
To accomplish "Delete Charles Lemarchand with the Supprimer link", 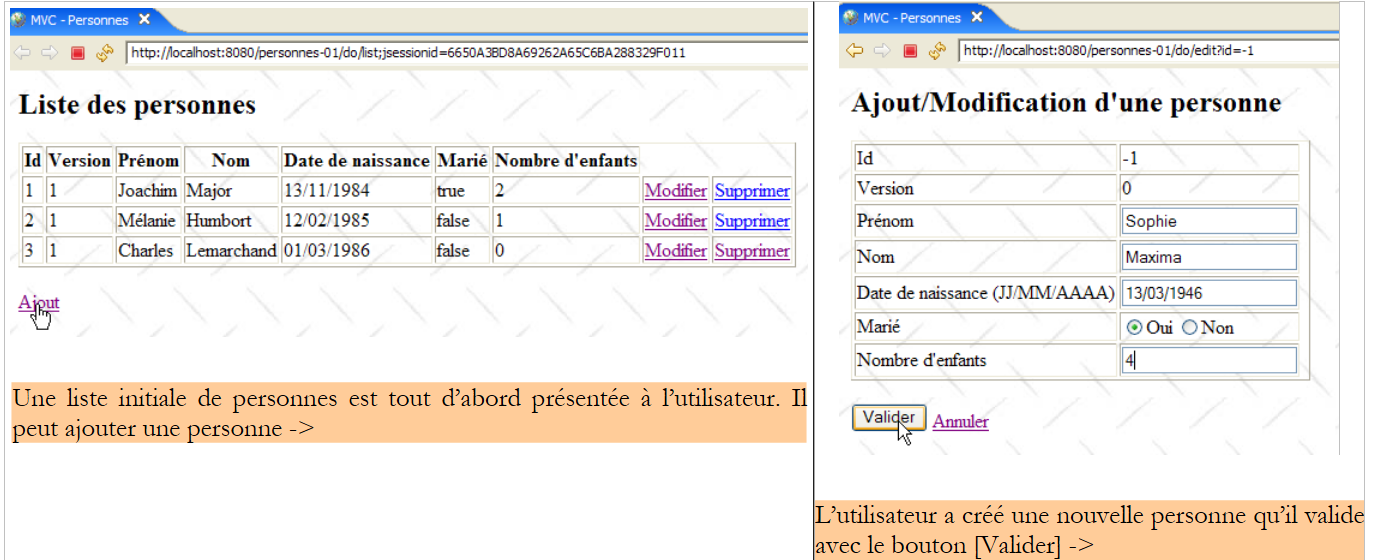I will [x=752, y=251].
